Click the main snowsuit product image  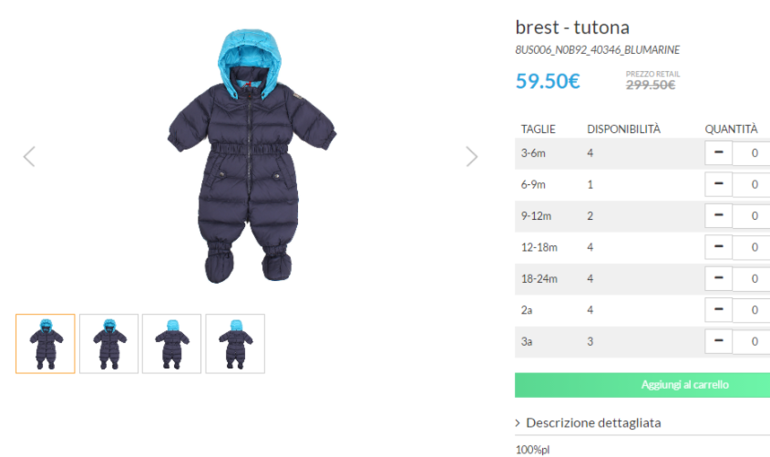click(251, 156)
